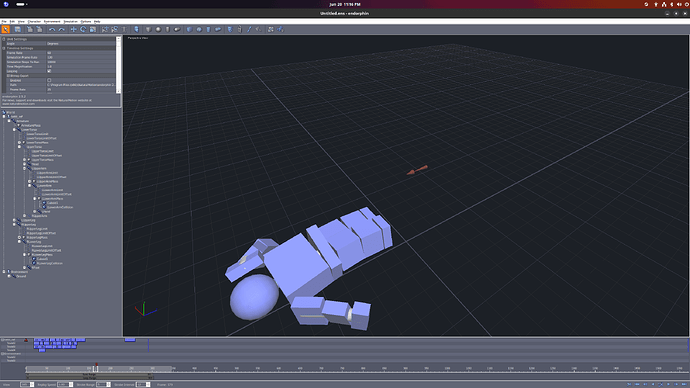This screenshot has width=690, height=388.
Task: Open the Edit menu
Action: point(12,21)
